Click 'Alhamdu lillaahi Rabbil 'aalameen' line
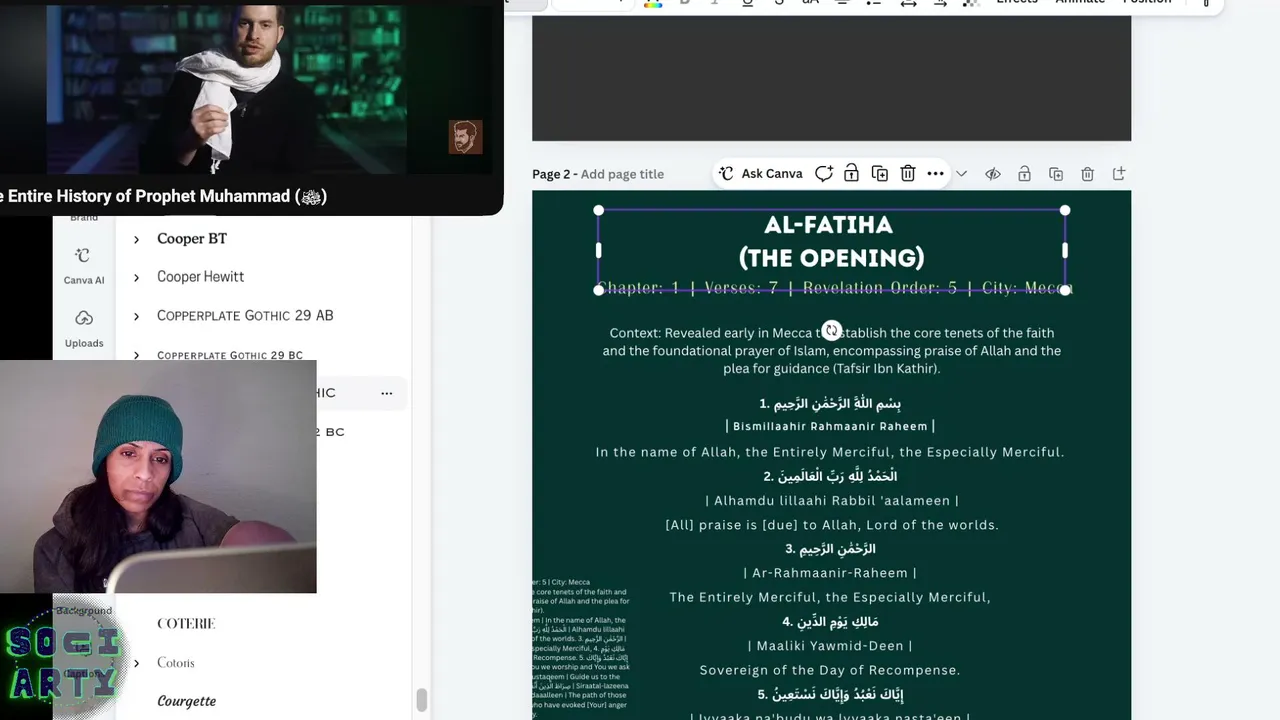This screenshot has width=1280, height=720. coord(832,500)
